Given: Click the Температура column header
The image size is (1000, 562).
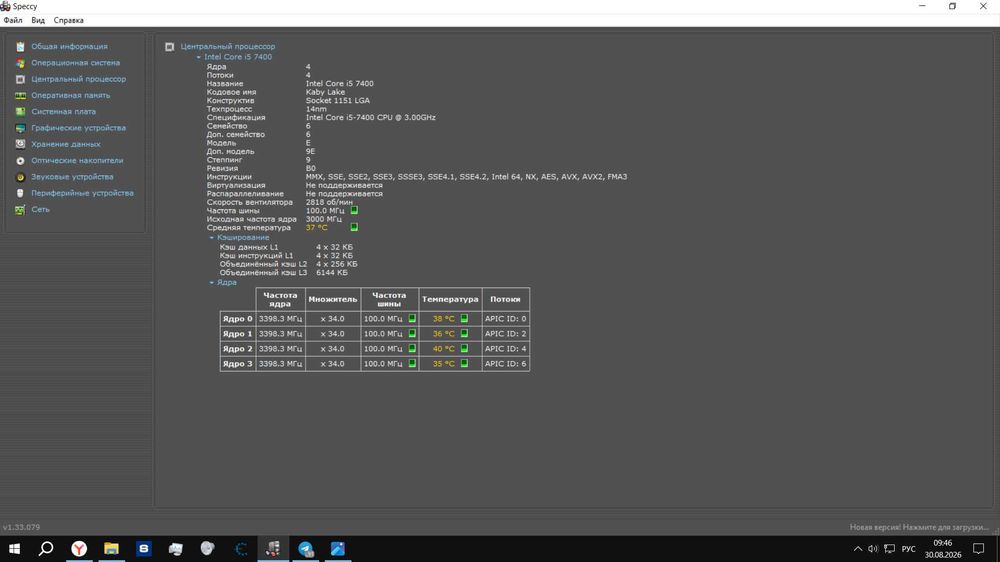Looking at the screenshot, I should pyautogui.click(x=450, y=299).
